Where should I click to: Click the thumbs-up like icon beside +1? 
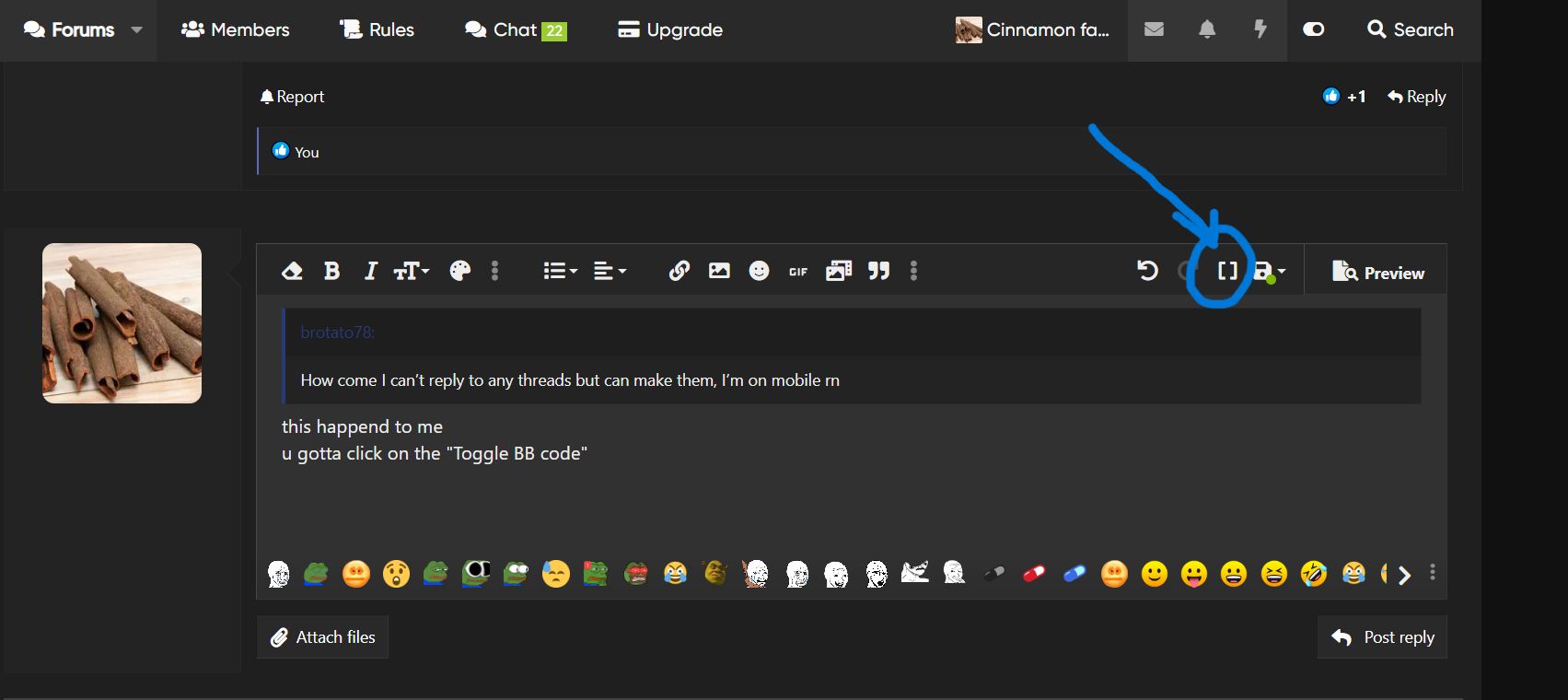pos(1331,96)
